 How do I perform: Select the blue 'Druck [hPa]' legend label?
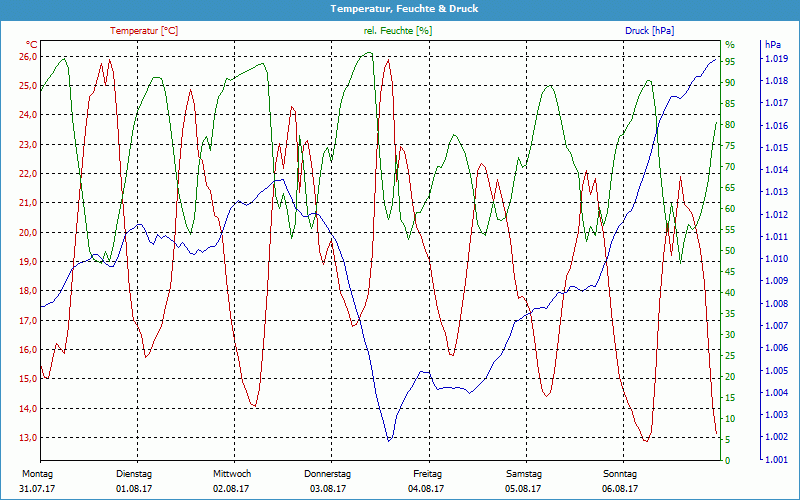[x=649, y=31]
